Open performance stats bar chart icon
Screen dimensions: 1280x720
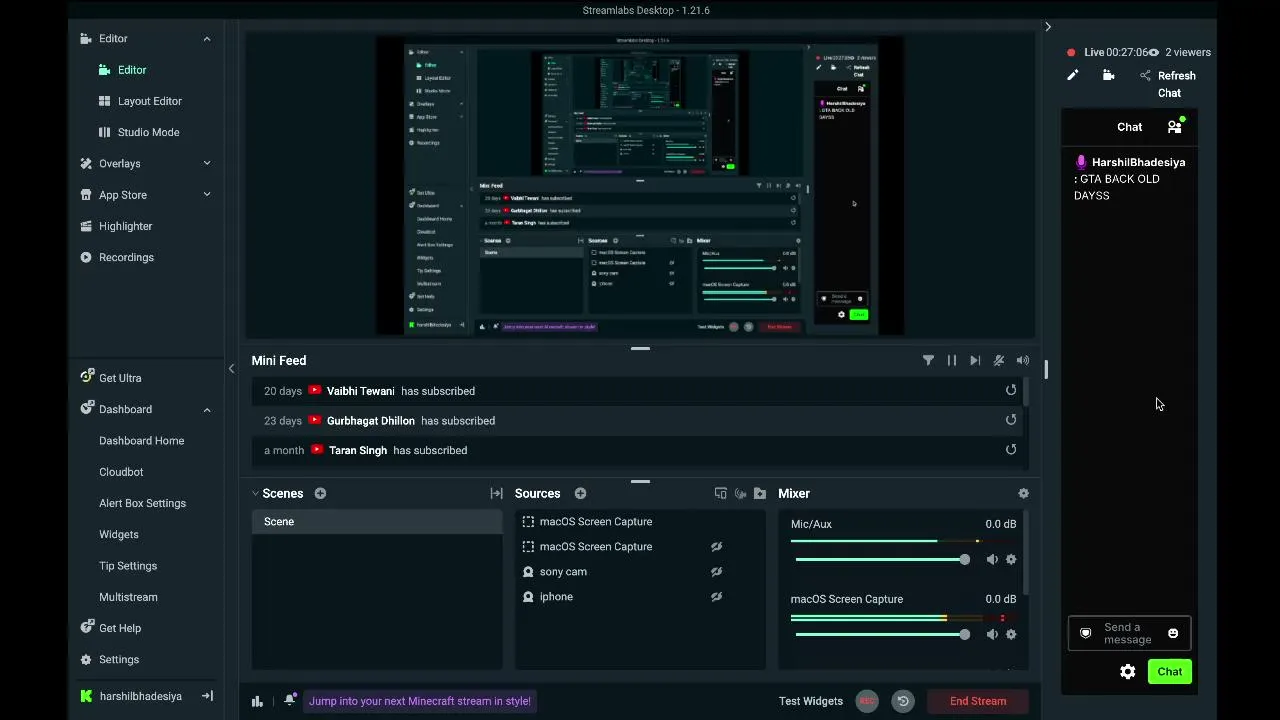[257, 701]
